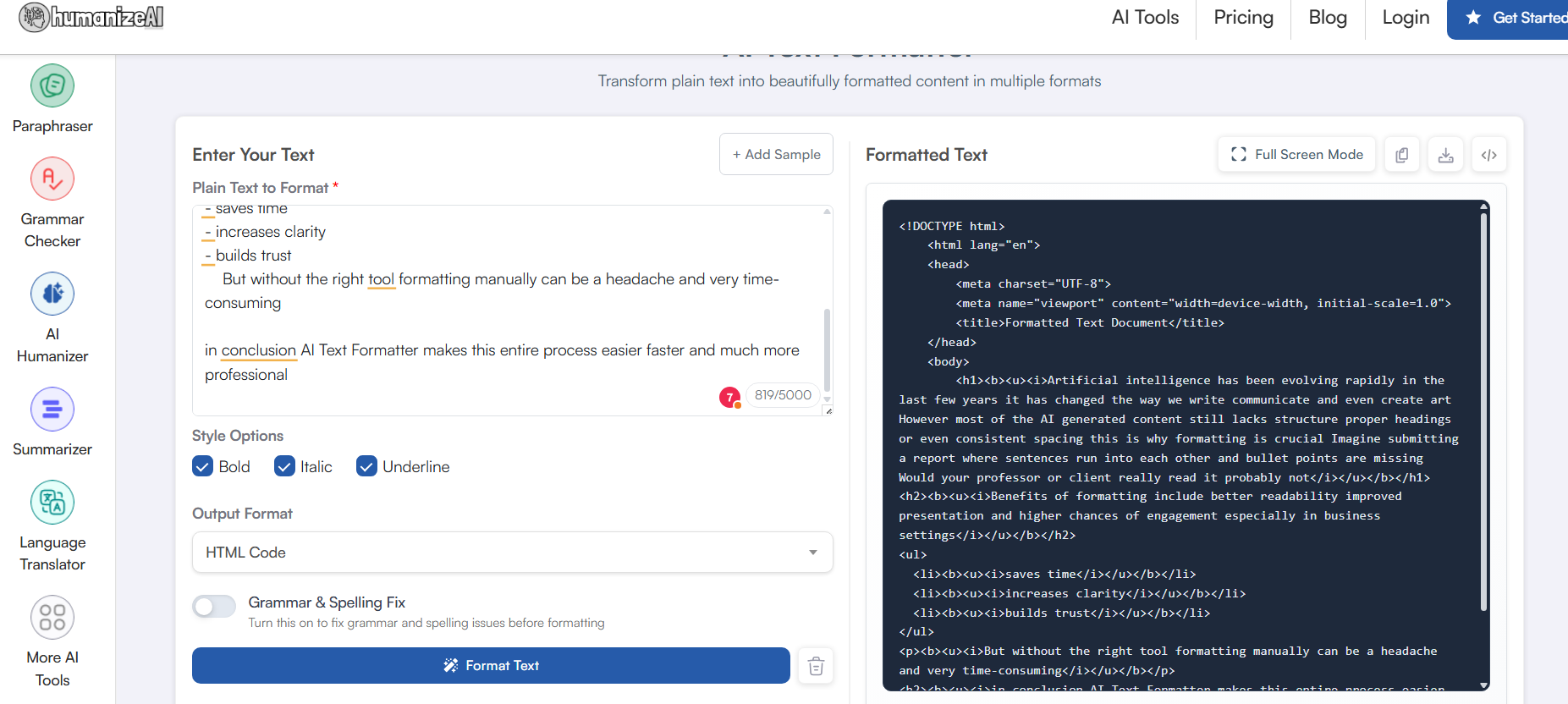Open the AI Tools navigation menu
The width and height of the screenshot is (1568, 704).
[x=1144, y=18]
